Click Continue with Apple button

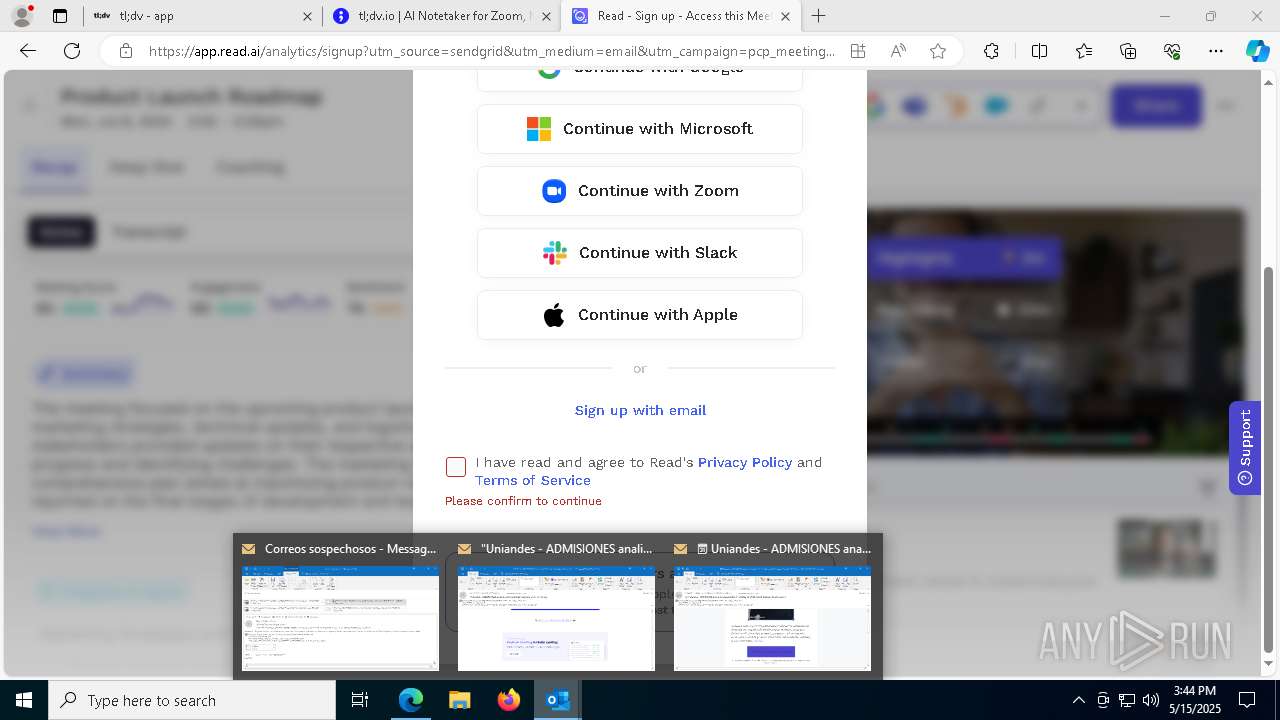(x=640, y=315)
